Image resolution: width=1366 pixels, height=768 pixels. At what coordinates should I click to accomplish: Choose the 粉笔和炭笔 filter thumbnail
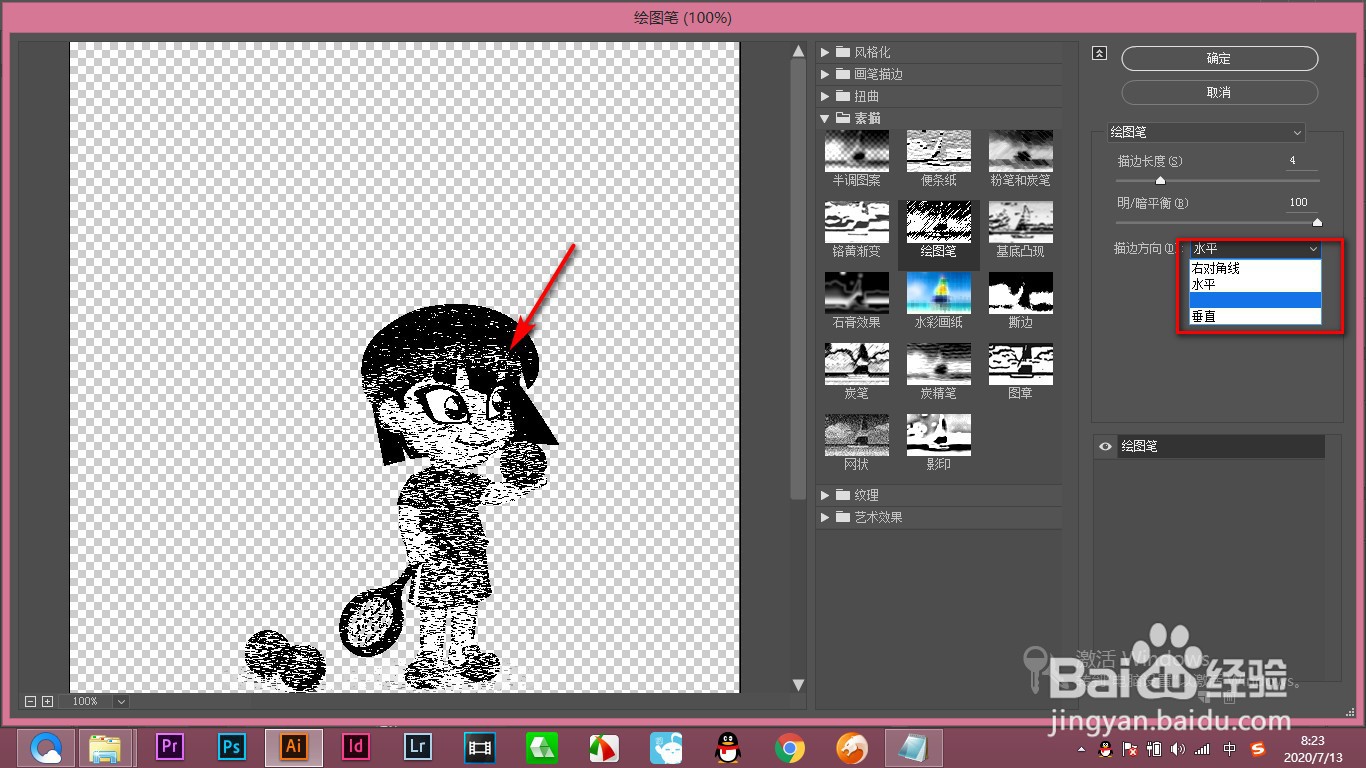coord(1020,151)
